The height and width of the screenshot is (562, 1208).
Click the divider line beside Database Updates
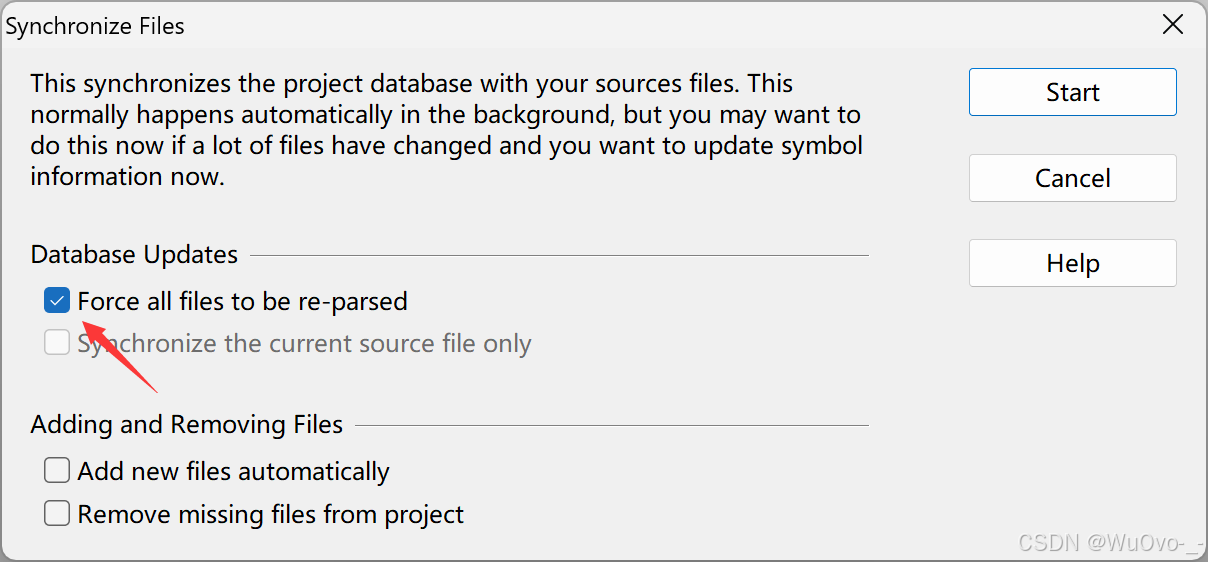[x=558, y=256]
